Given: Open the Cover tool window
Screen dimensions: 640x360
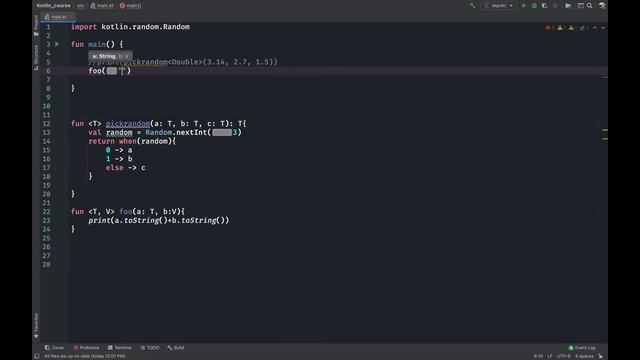Looking at the screenshot, I should 55,348.
